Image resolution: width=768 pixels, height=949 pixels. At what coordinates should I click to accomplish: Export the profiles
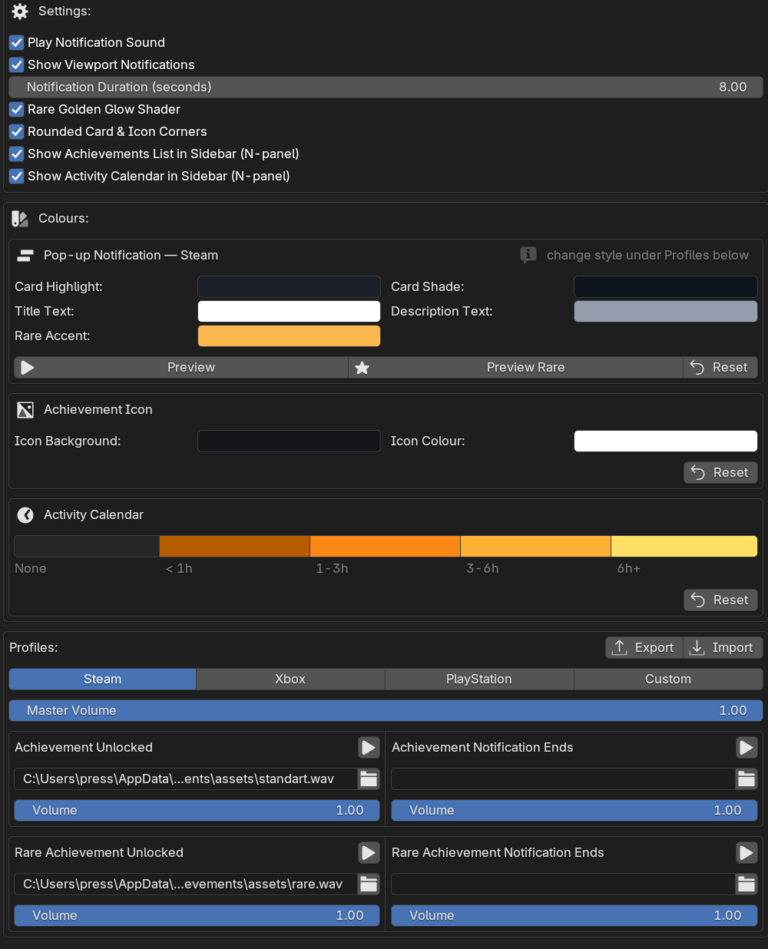pos(644,648)
